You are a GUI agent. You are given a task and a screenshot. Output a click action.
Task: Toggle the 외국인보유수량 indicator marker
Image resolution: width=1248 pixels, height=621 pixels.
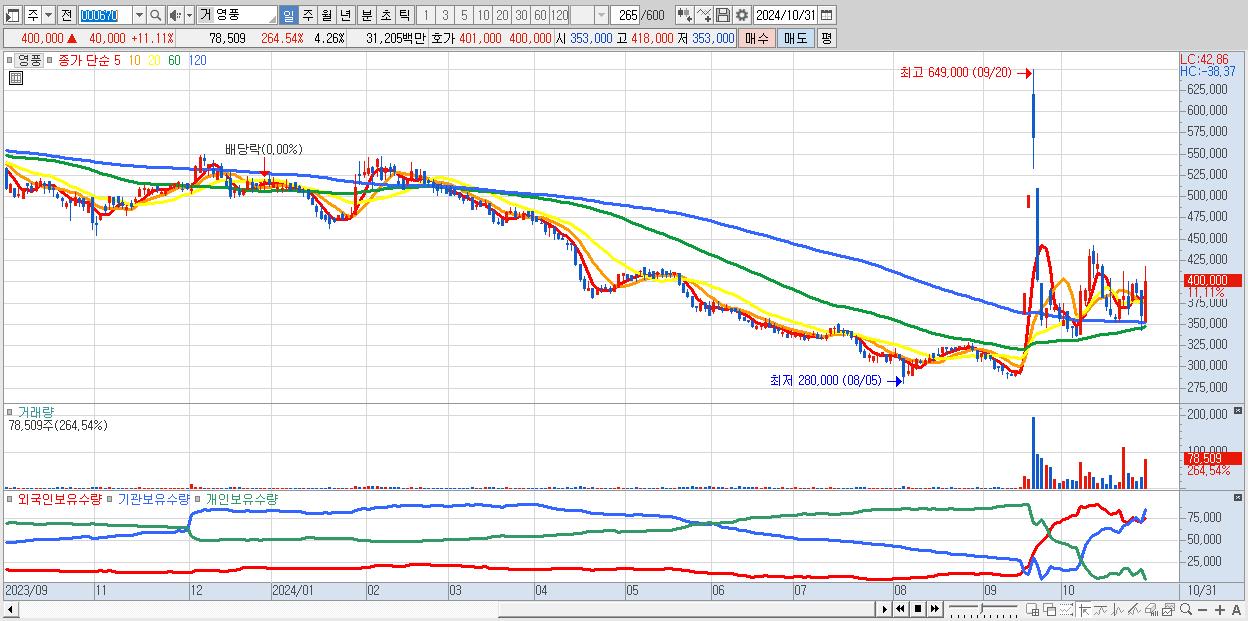(10, 498)
